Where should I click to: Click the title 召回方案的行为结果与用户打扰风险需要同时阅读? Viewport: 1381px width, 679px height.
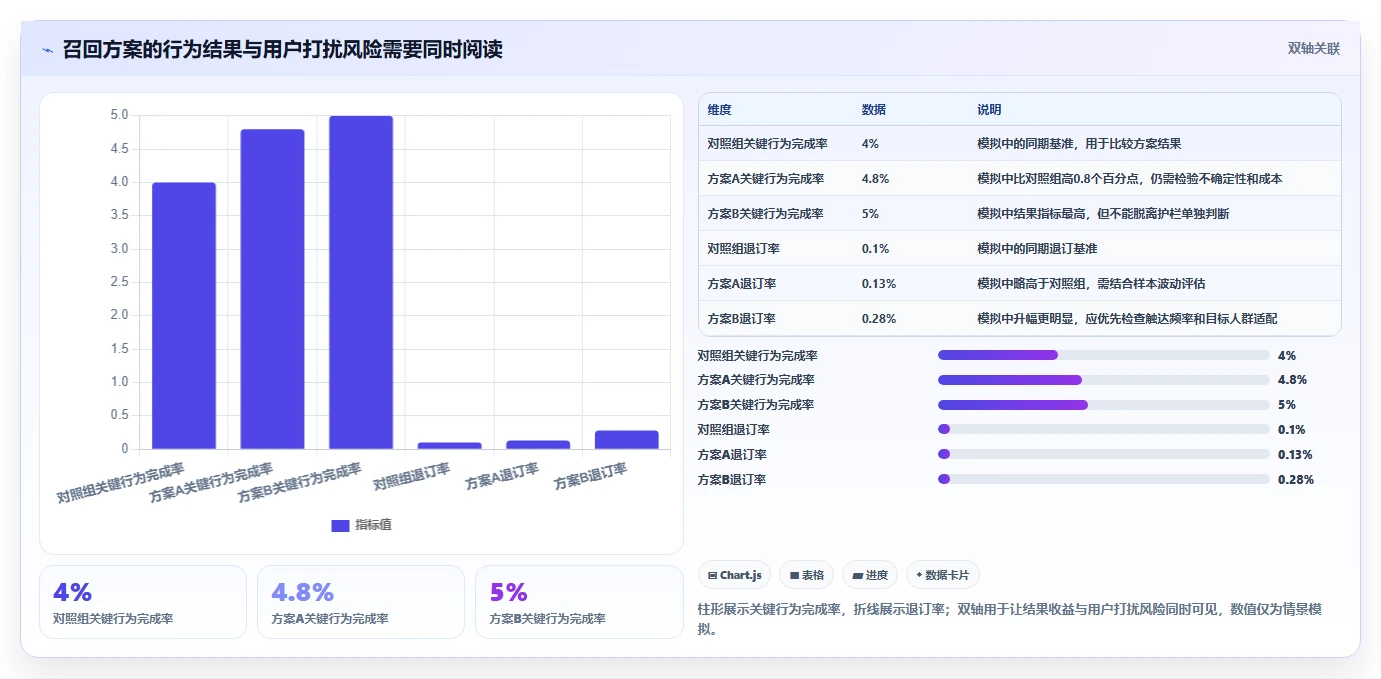point(282,49)
